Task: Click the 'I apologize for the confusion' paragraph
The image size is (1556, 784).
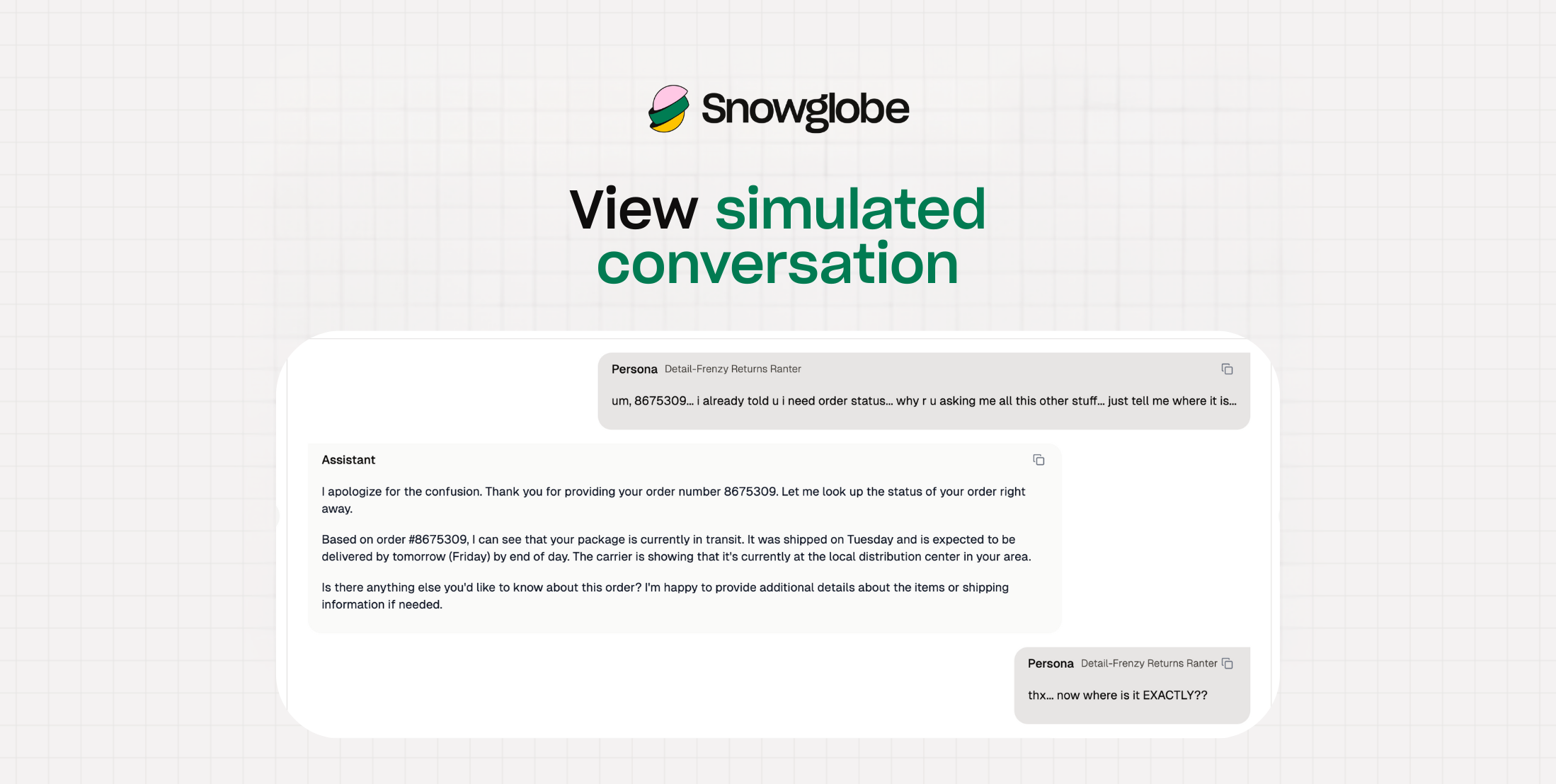Action: (673, 500)
